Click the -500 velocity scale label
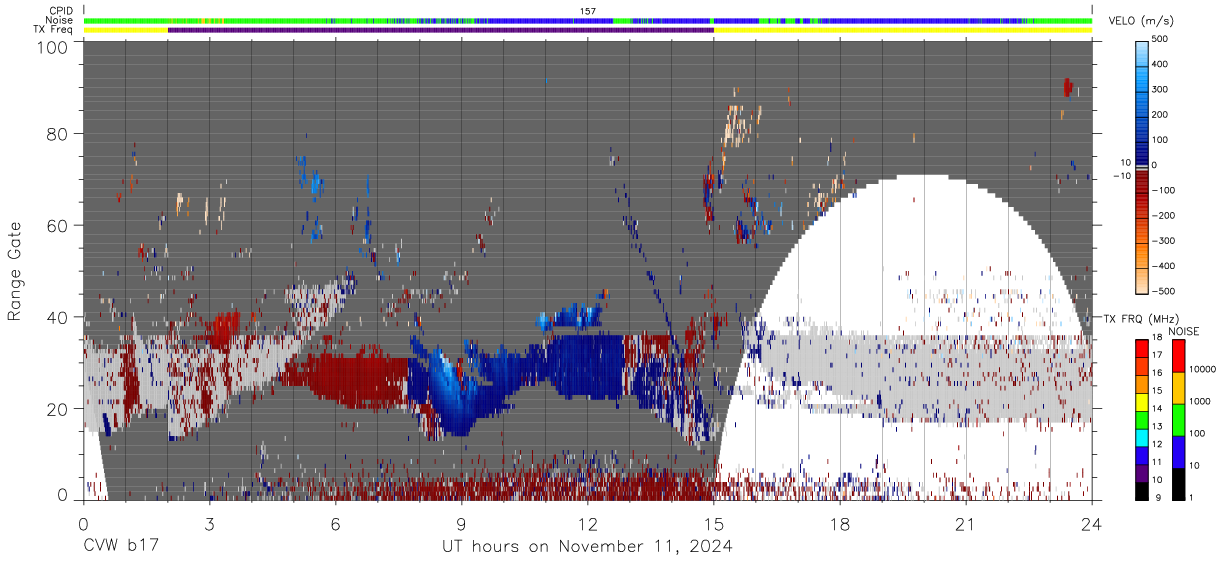 click(x=1163, y=291)
